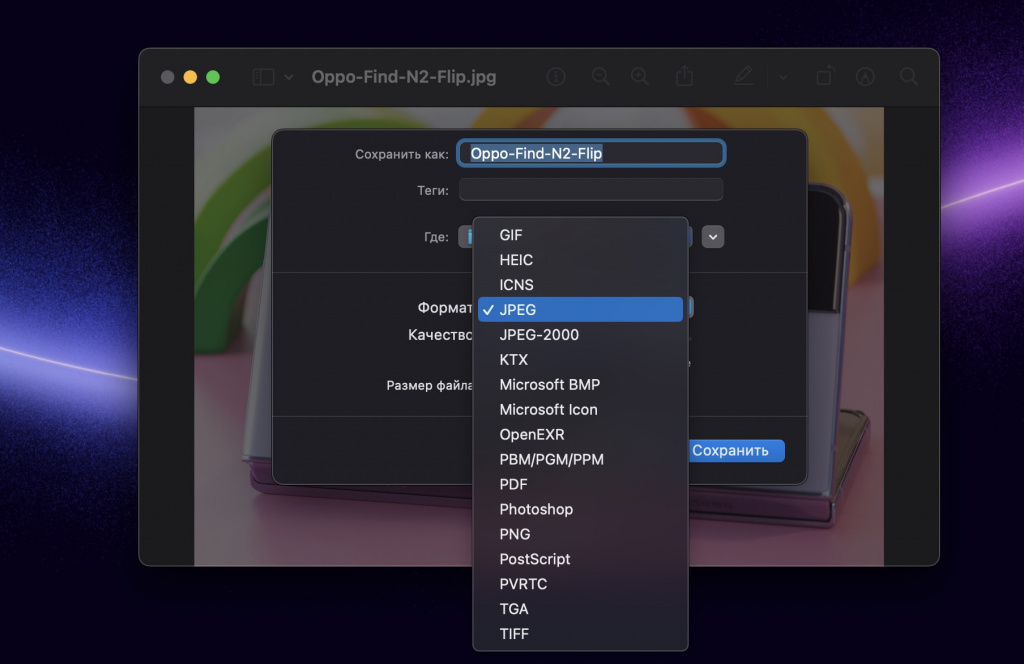Show image info inspector icon
This screenshot has width=1024, height=664.
556,77
